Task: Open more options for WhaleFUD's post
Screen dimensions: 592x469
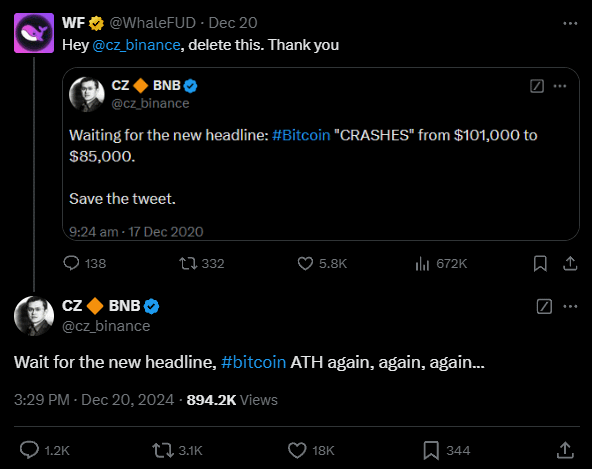Action: [570, 23]
